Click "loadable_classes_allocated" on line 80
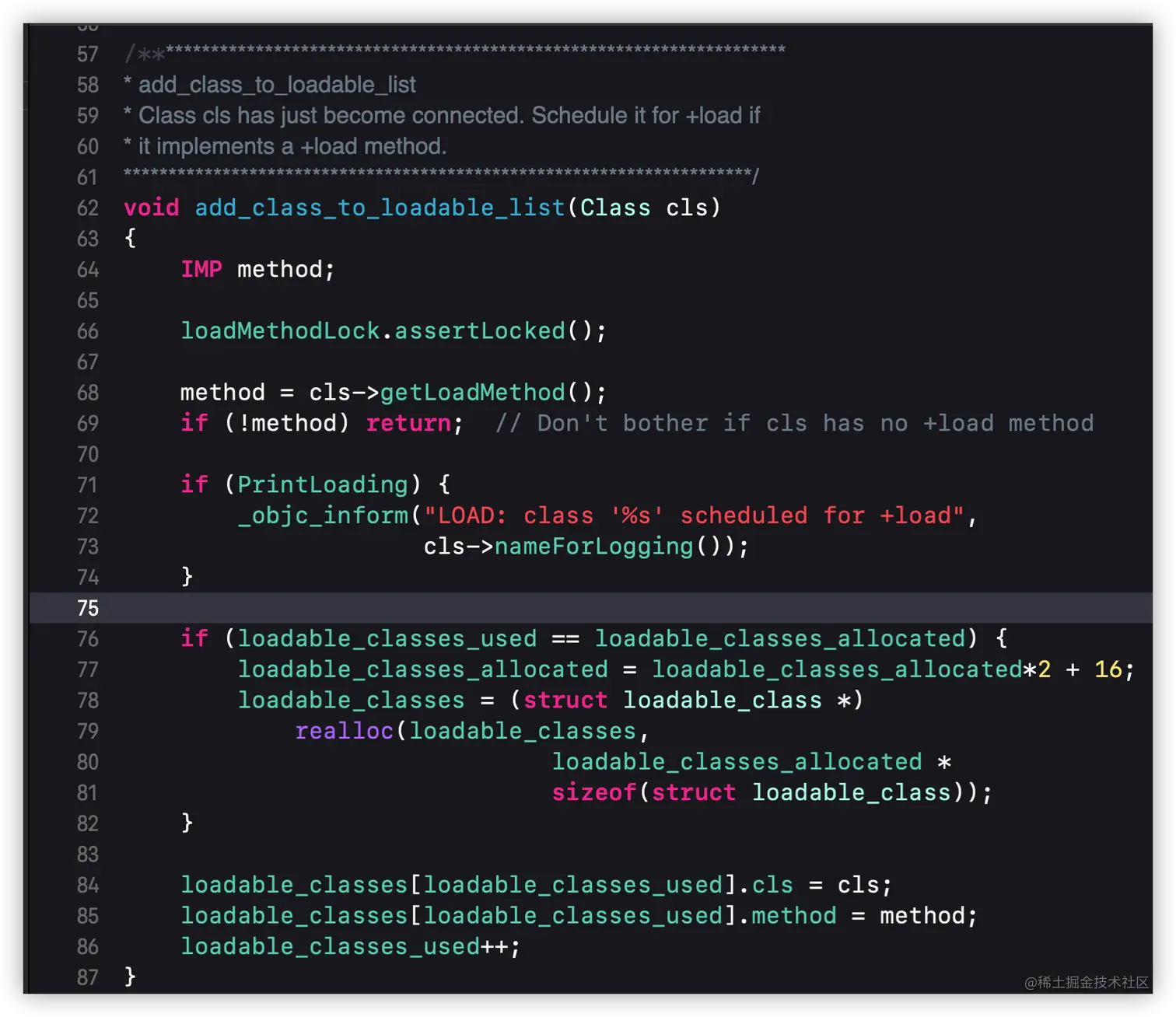 [x=737, y=762]
